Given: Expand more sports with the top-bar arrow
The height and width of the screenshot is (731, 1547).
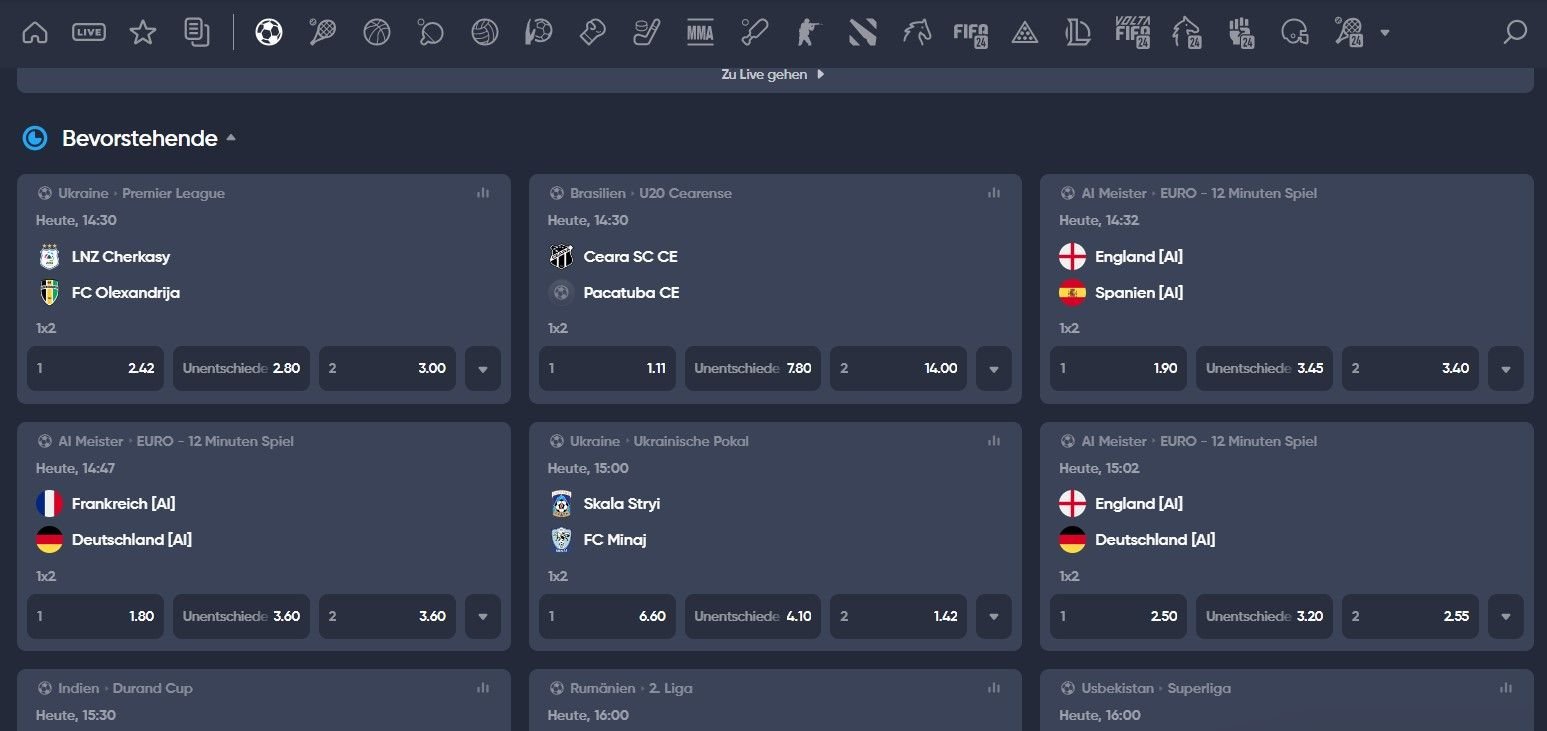Looking at the screenshot, I should coord(1385,33).
